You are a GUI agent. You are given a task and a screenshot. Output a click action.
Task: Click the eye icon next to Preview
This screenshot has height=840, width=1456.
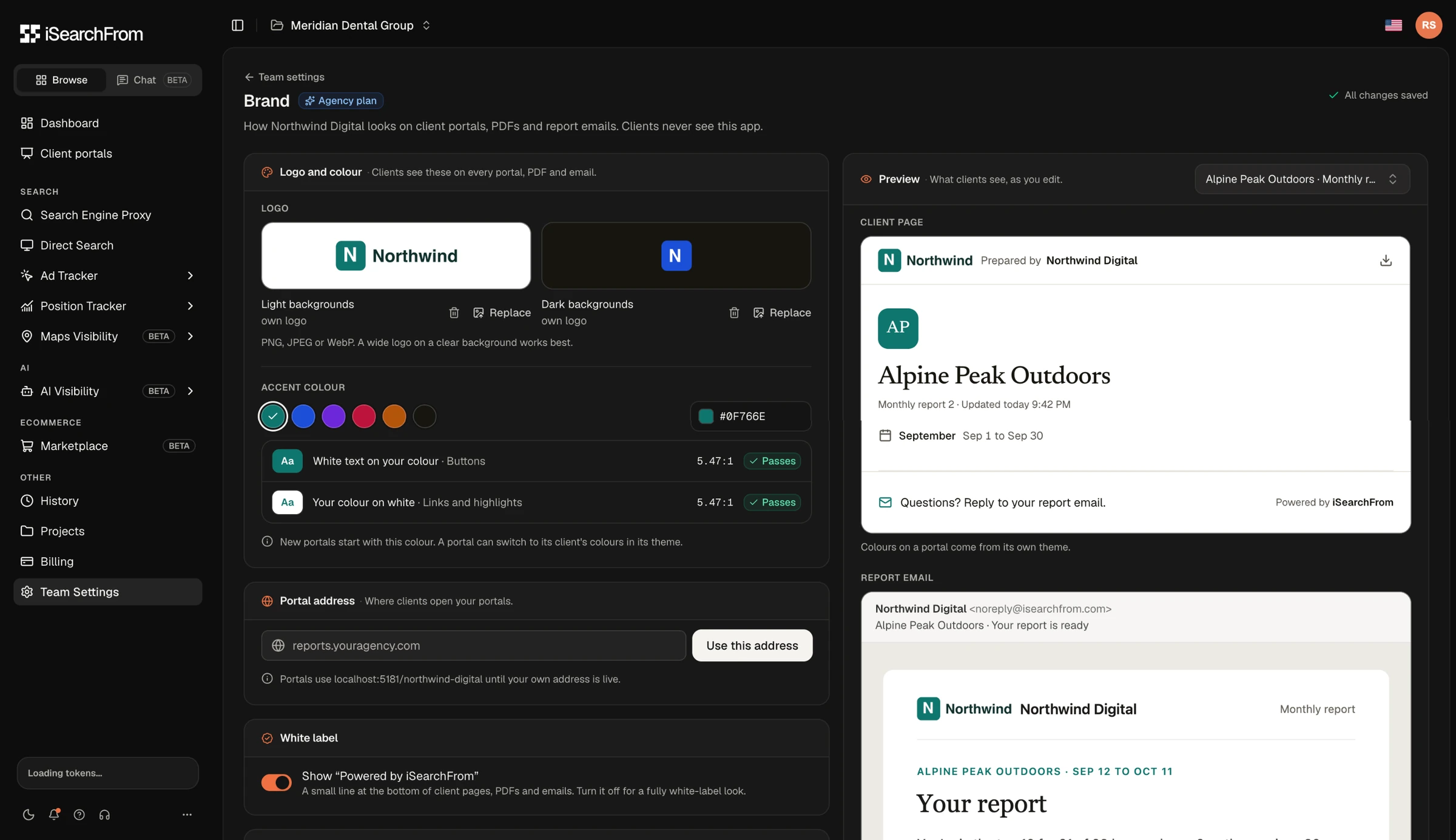pyautogui.click(x=866, y=179)
